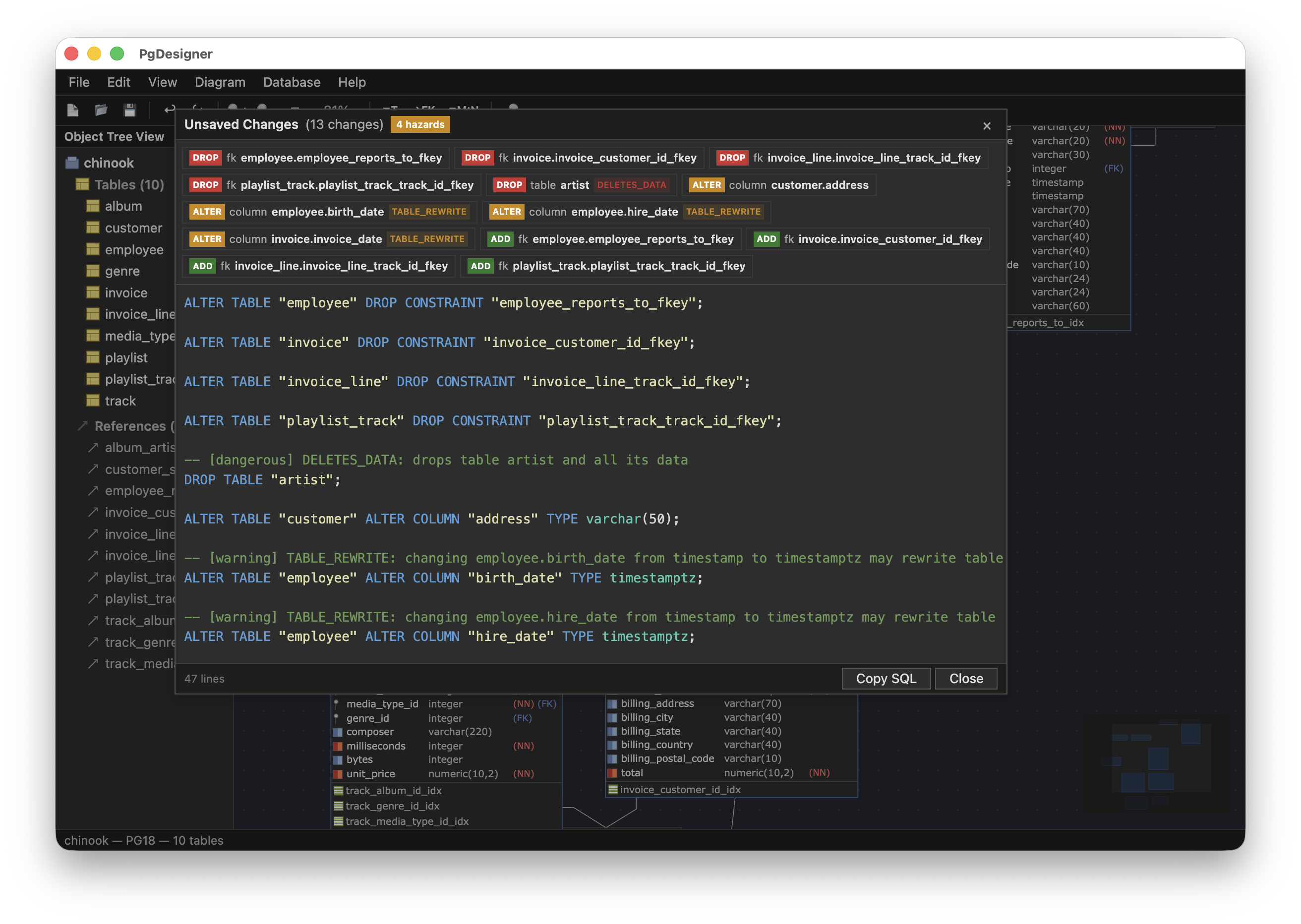This screenshot has height=924, width=1301.
Task: Click the 4 hazards badge in the dialog header
Action: tap(419, 124)
